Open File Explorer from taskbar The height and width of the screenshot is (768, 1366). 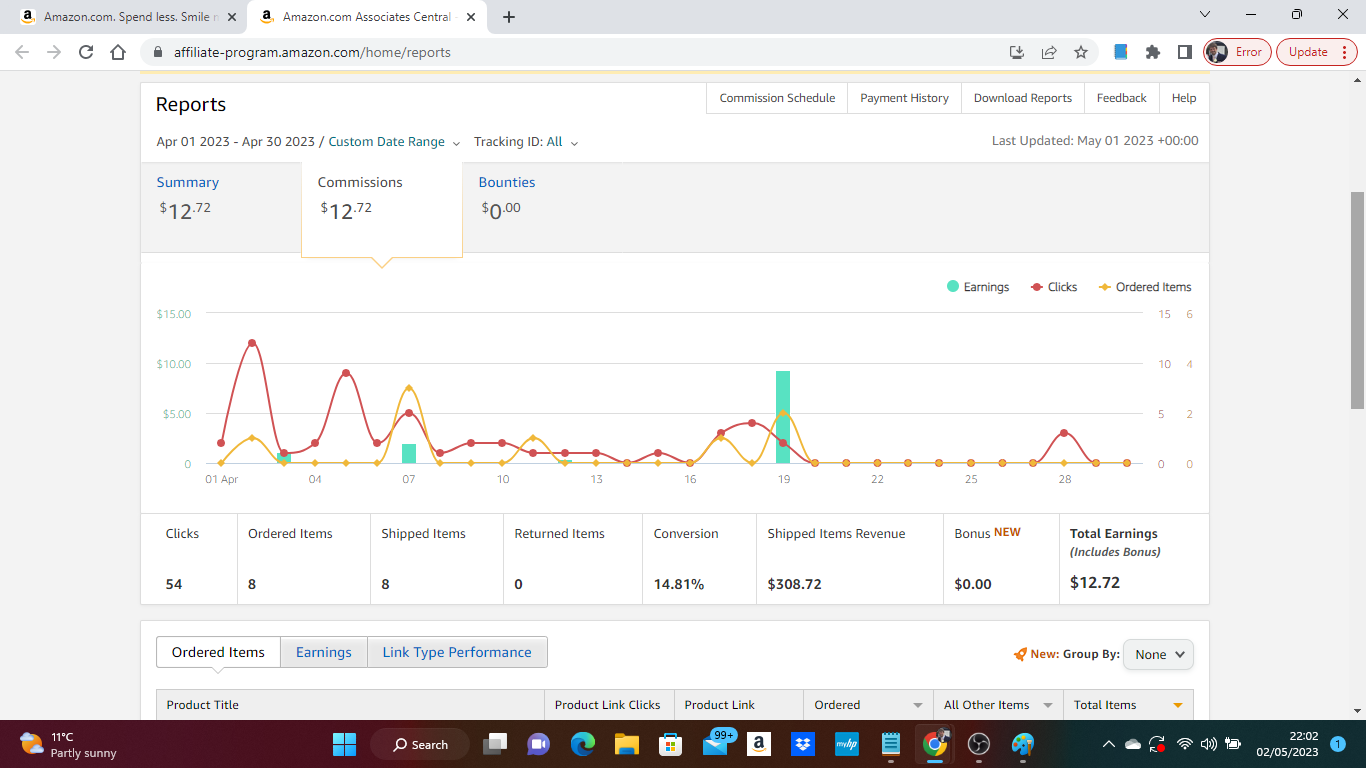coord(627,744)
